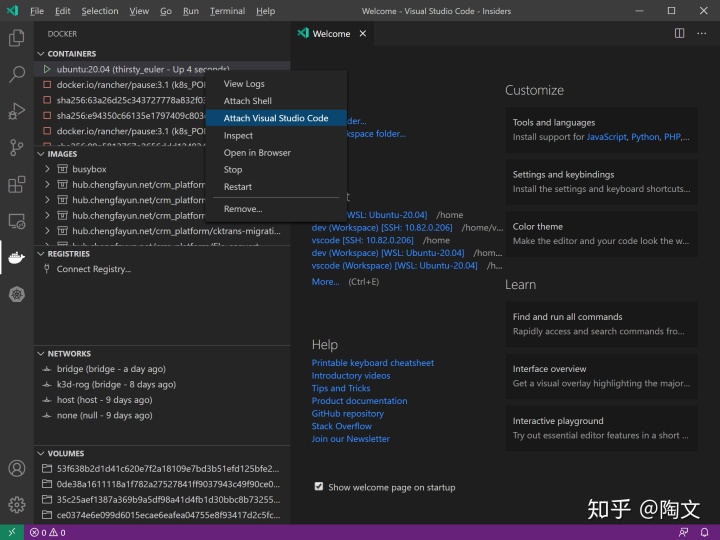Click the VS Code Insiders logo
720x540 pixels.
tap(12, 11)
